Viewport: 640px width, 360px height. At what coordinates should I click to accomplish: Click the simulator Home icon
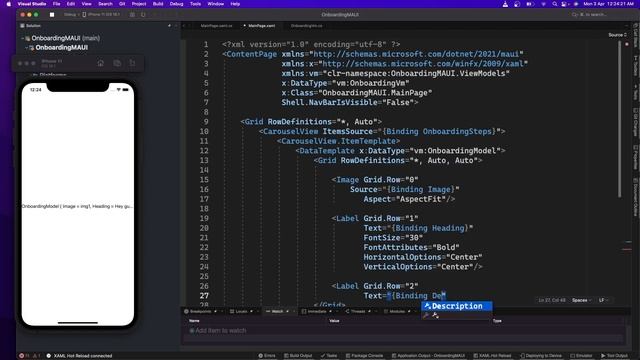100,63
